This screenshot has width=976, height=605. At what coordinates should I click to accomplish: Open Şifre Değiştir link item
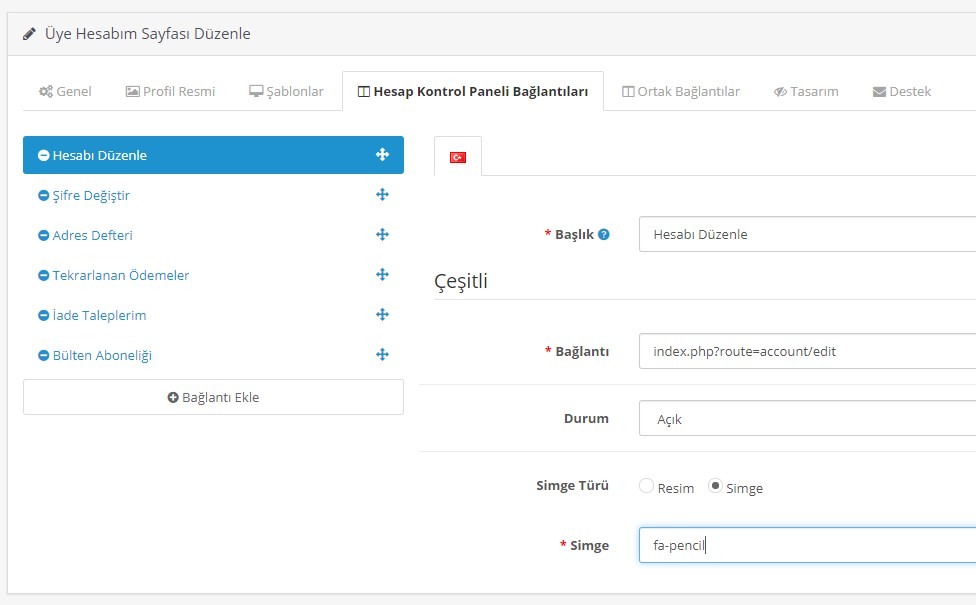(214, 195)
